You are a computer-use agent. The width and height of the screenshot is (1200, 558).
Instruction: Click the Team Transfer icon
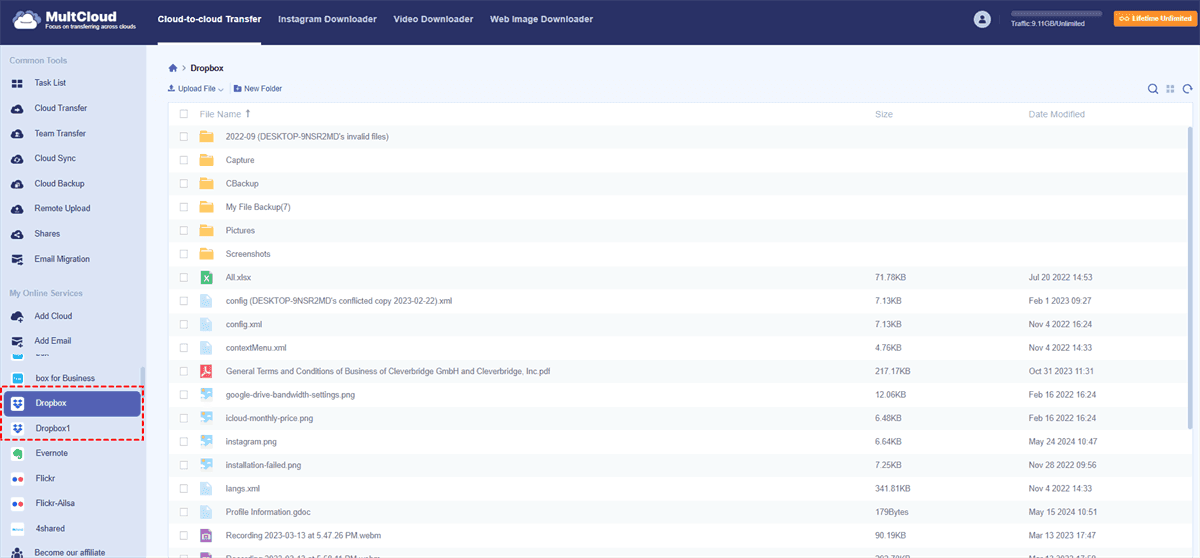(x=17, y=133)
